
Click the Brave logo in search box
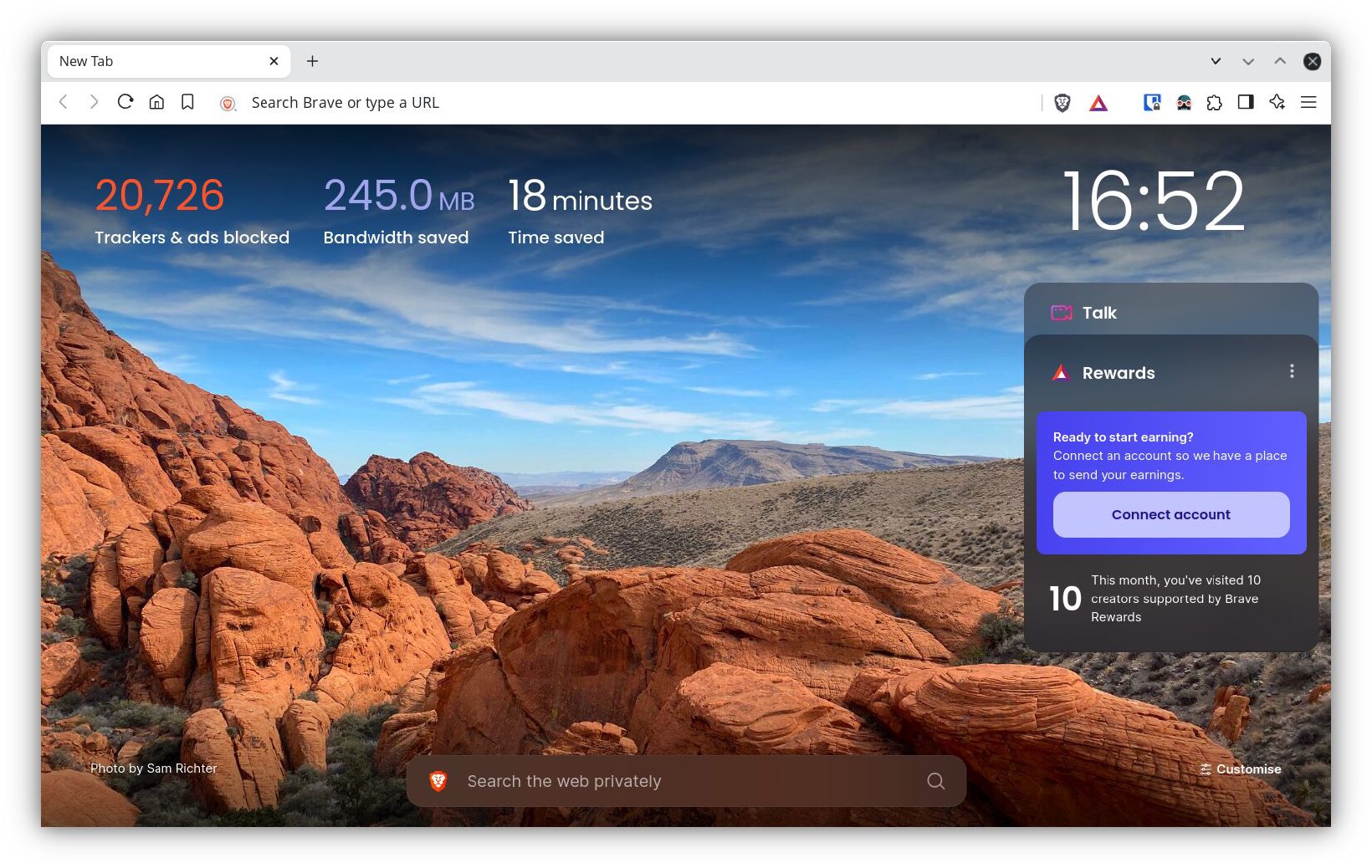point(438,781)
